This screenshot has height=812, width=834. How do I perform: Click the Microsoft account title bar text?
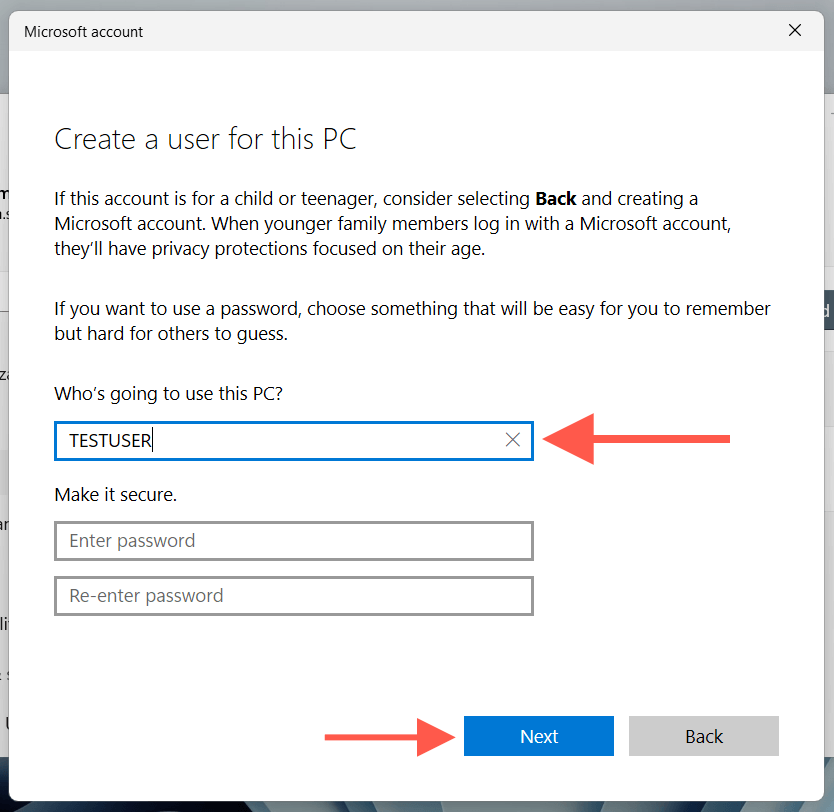[84, 32]
